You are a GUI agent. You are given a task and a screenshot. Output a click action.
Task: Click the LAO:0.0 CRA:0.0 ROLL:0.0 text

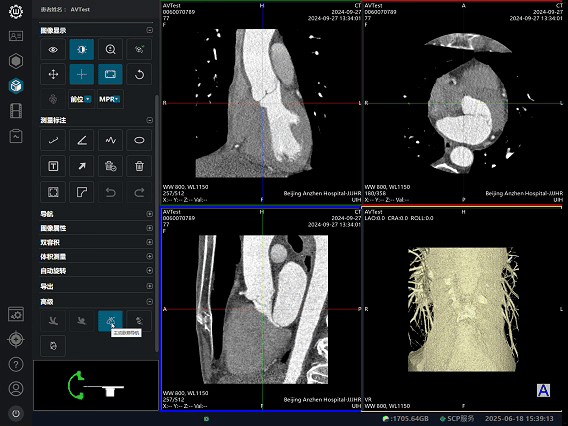399,218
